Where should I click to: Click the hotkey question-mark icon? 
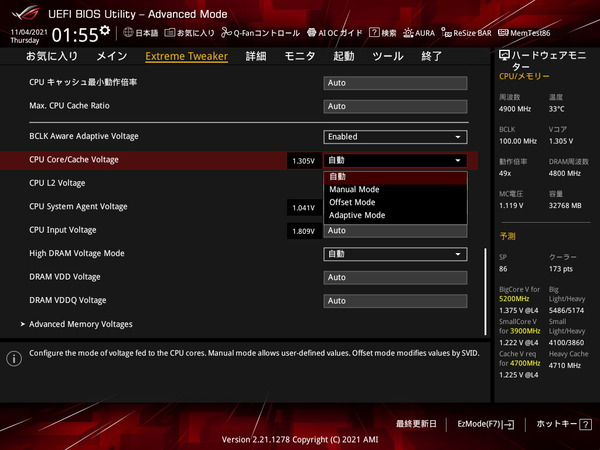coord(585,424)
